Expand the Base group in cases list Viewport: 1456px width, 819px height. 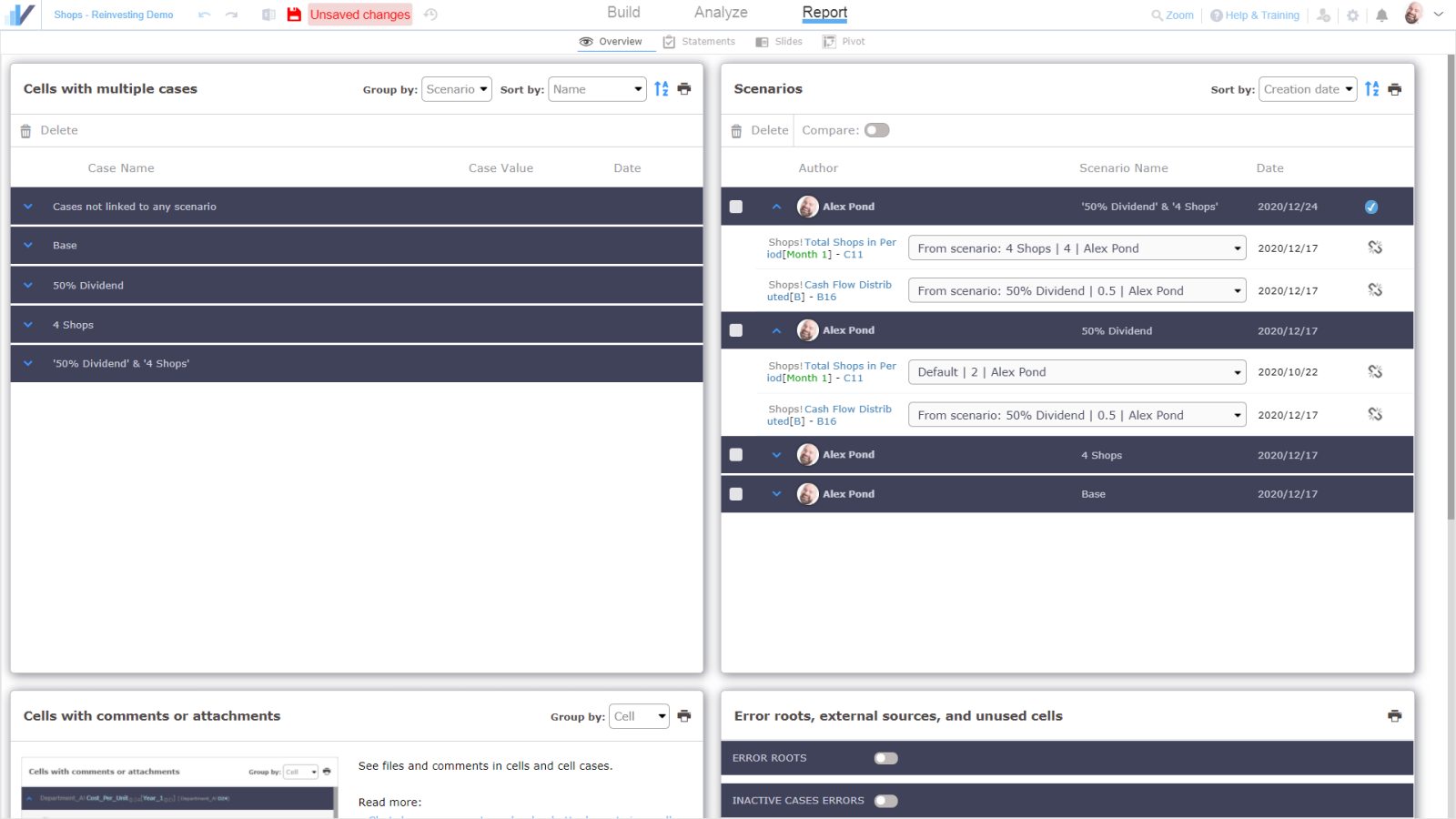click(x=28, y=246)
